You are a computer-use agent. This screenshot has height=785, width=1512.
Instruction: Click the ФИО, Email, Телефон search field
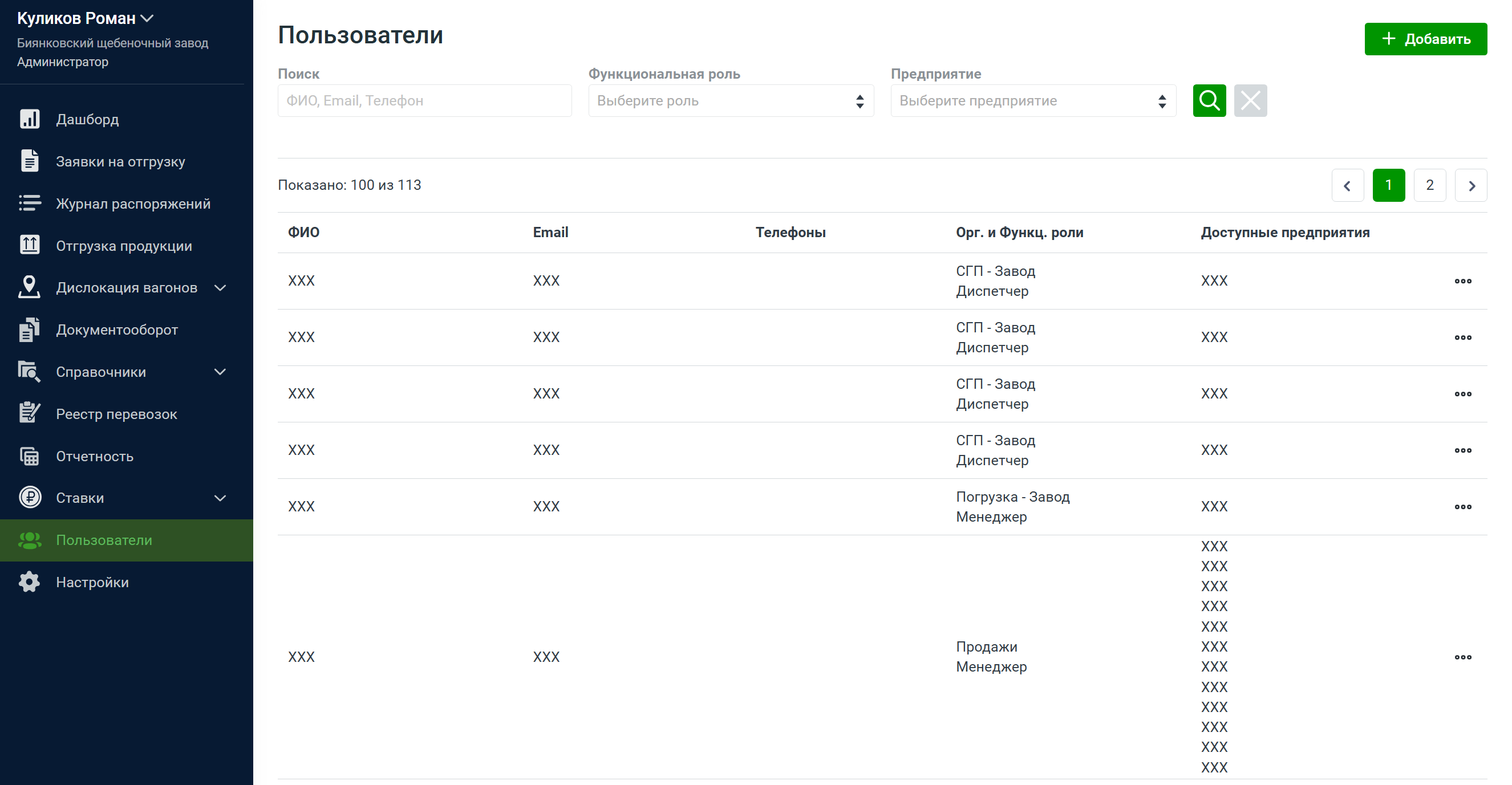coord(424,101)
